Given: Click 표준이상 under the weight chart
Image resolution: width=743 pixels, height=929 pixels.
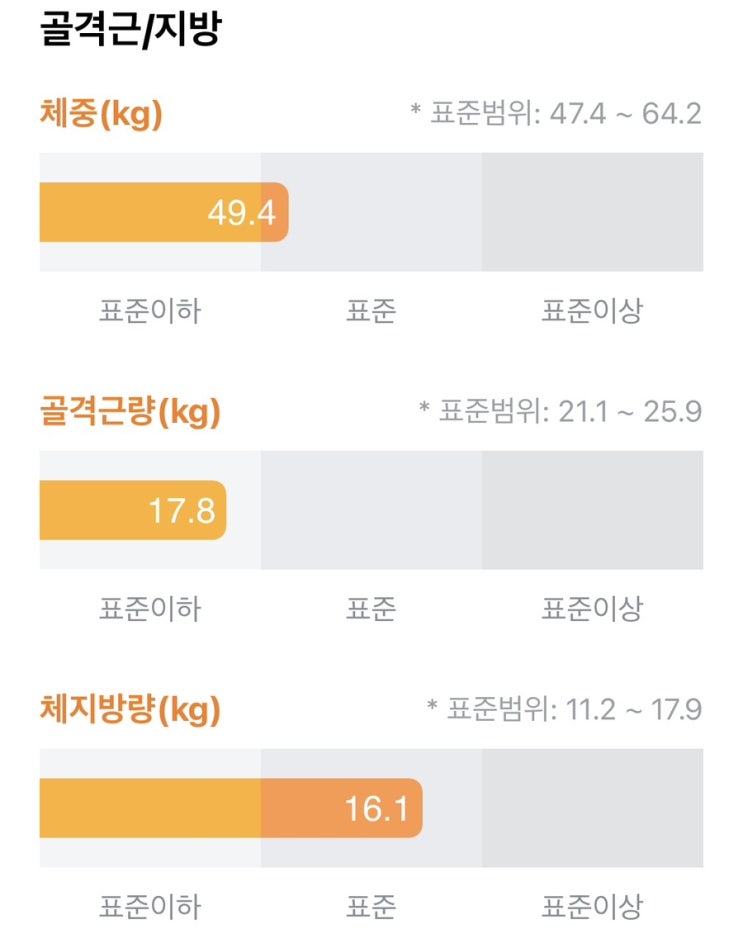Looking at the screenshot, I should click(592, 311).
